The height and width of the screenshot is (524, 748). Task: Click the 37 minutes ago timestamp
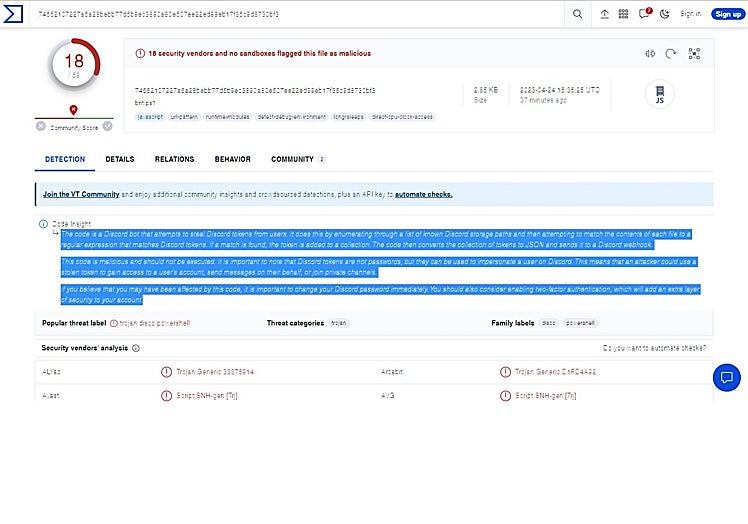(543, 100)
